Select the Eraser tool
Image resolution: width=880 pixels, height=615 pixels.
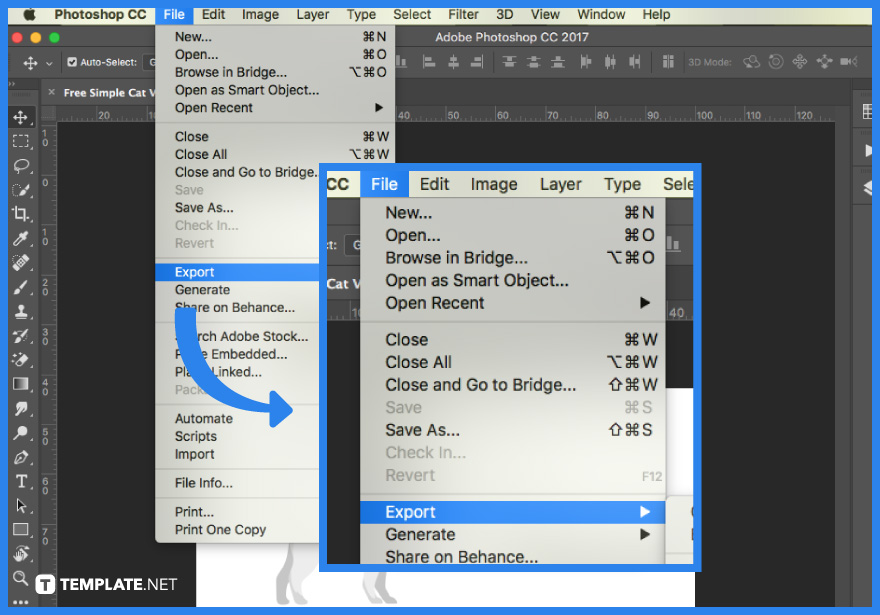pyautogui.click(x=20, y=359)
